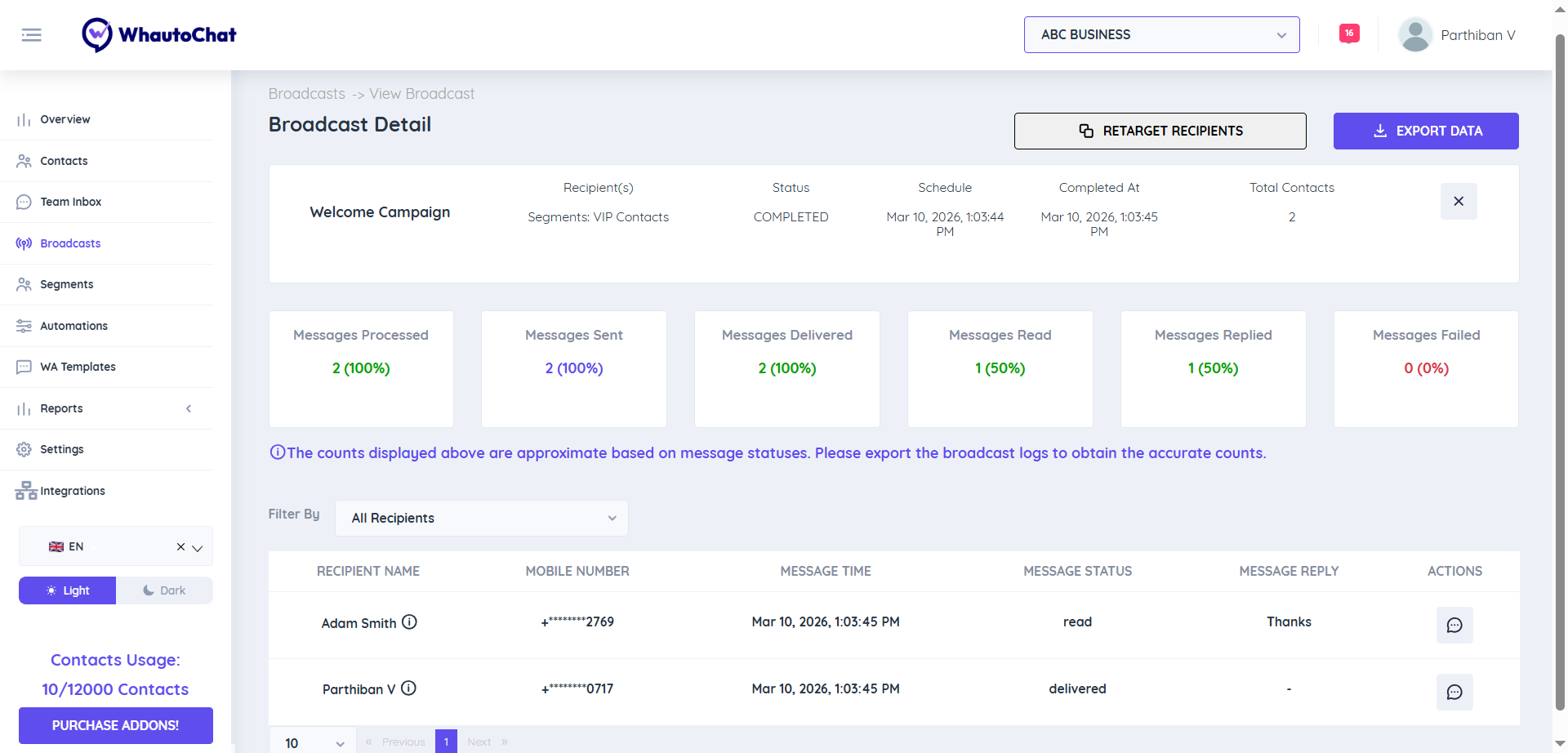Screen dimensions: 1568x753
Task: Select the Team Inbox icon in sidebar
Action: [23, 202]
